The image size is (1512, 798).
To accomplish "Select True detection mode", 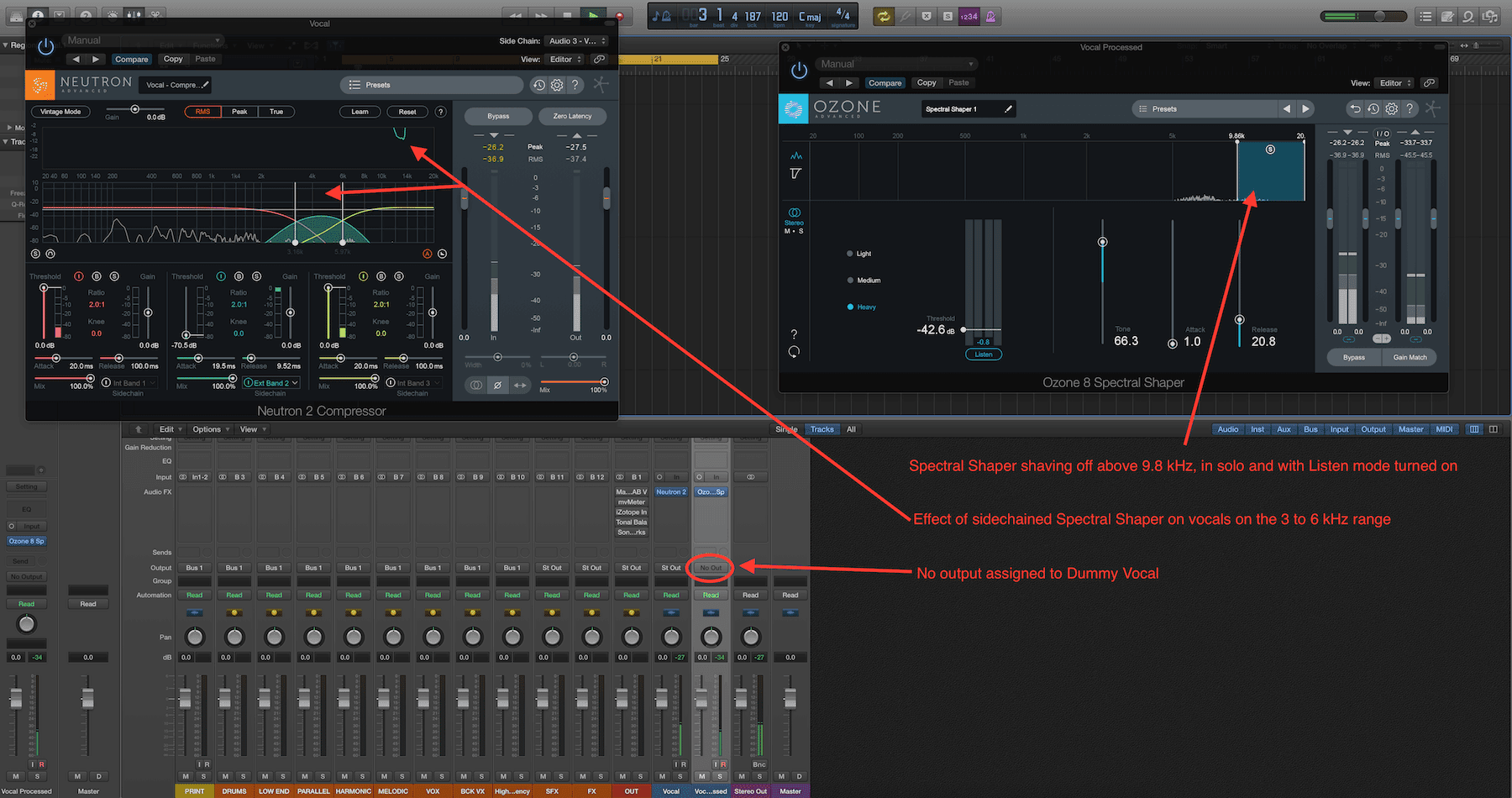I will point(276,112).
